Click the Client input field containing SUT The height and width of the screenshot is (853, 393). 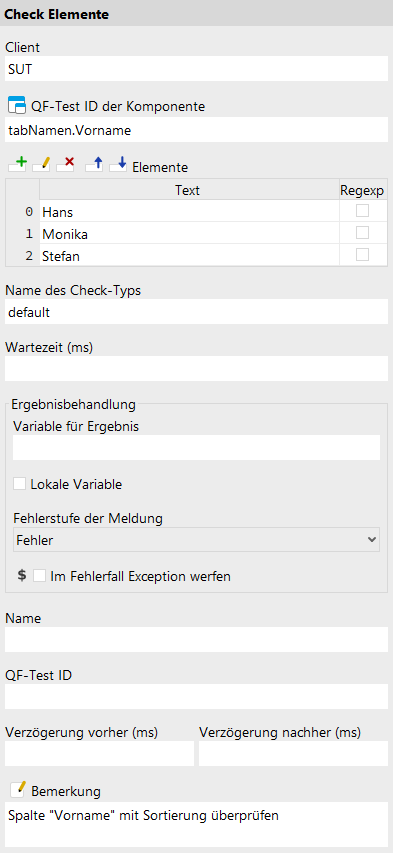pos(196,69)
